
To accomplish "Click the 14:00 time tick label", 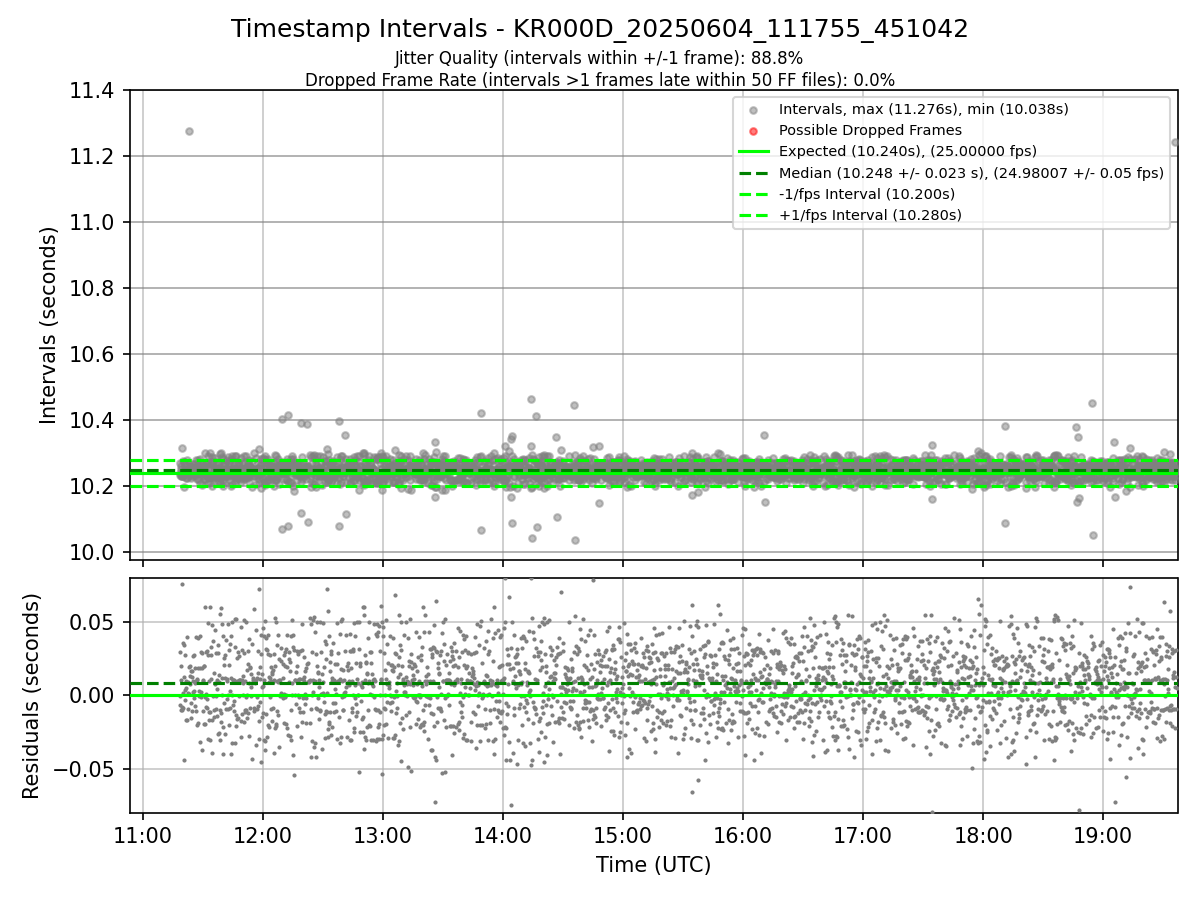I will coord(503,836).
